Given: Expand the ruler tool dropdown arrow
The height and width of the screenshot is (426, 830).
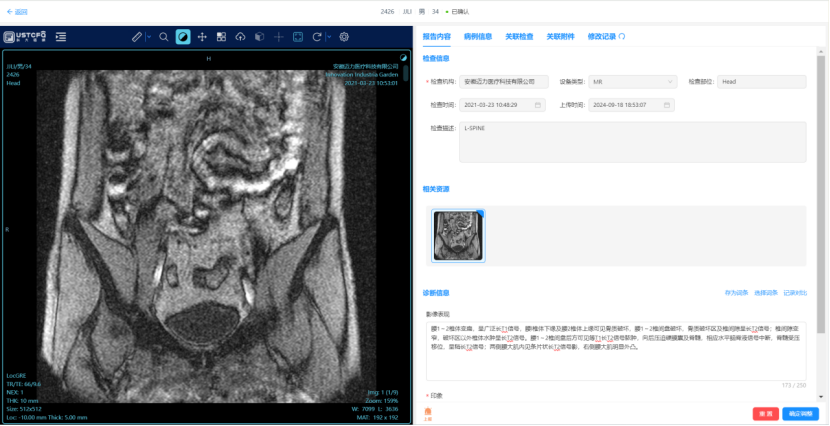Looking at the screenshot, I should [x=148, y=37].
